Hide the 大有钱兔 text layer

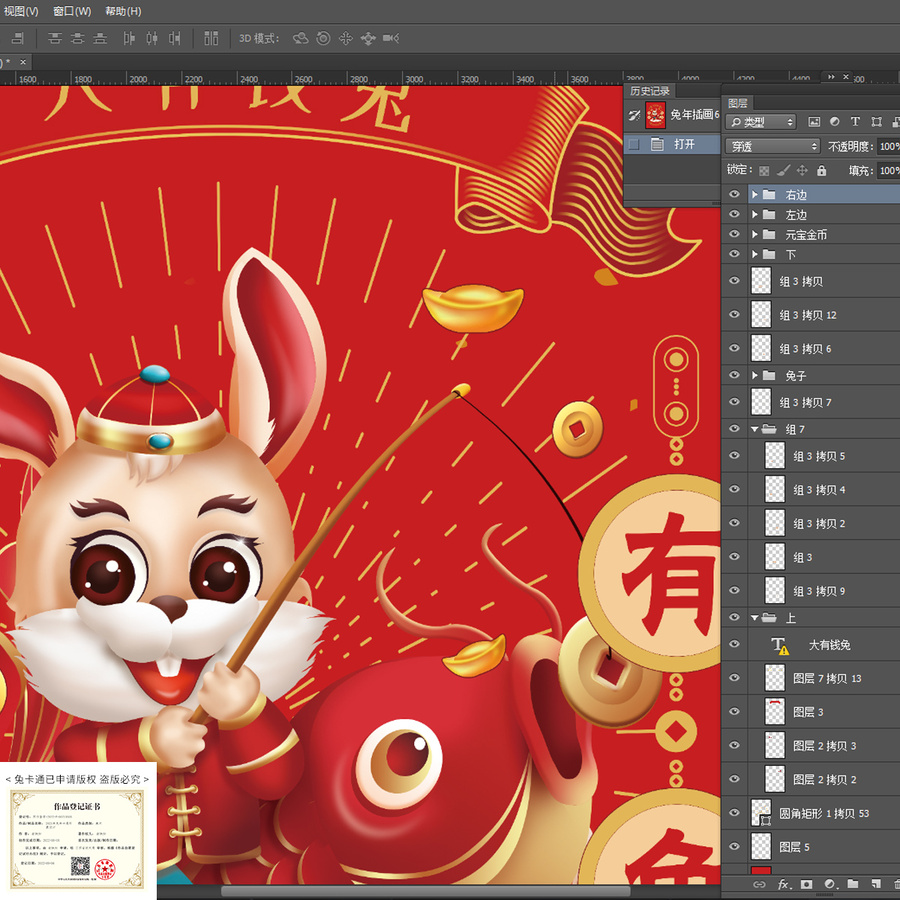point(734,644)
